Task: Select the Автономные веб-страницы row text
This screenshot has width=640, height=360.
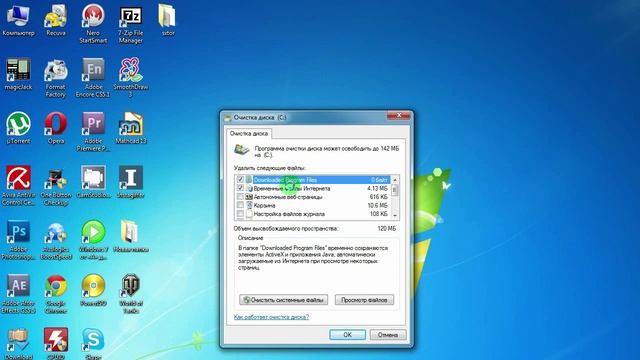Action: pyautogui.click(x=288, y=197)
